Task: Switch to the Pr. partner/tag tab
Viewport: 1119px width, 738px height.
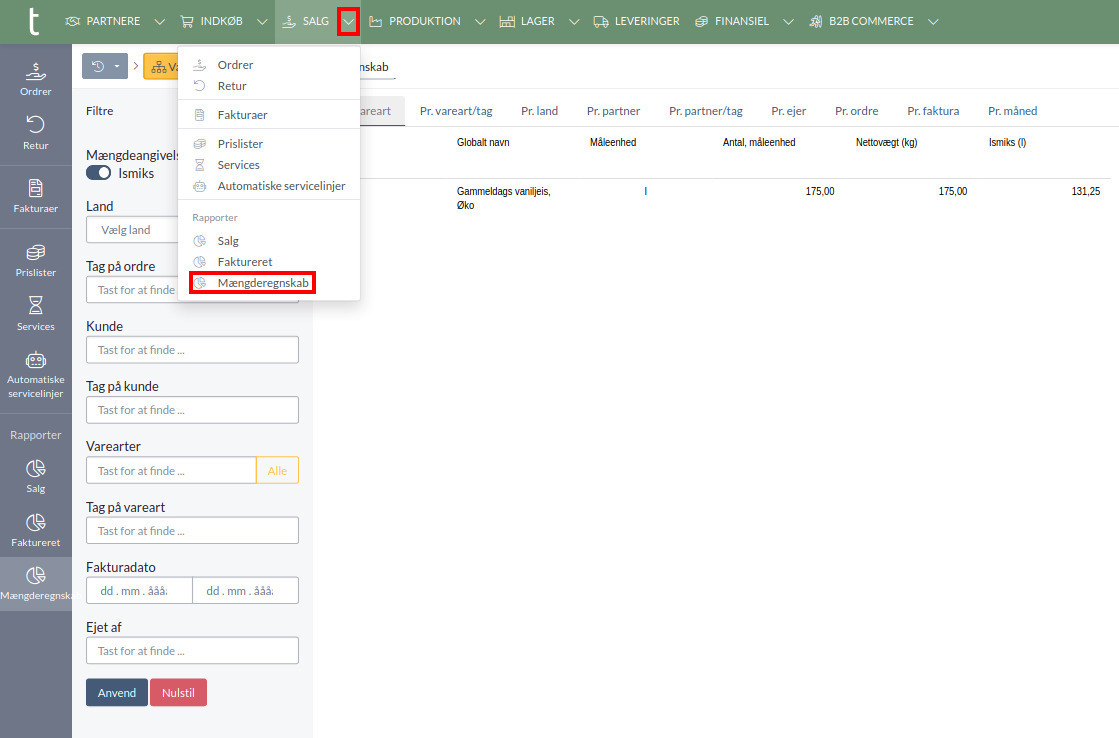Action: (x=705, y=111)
